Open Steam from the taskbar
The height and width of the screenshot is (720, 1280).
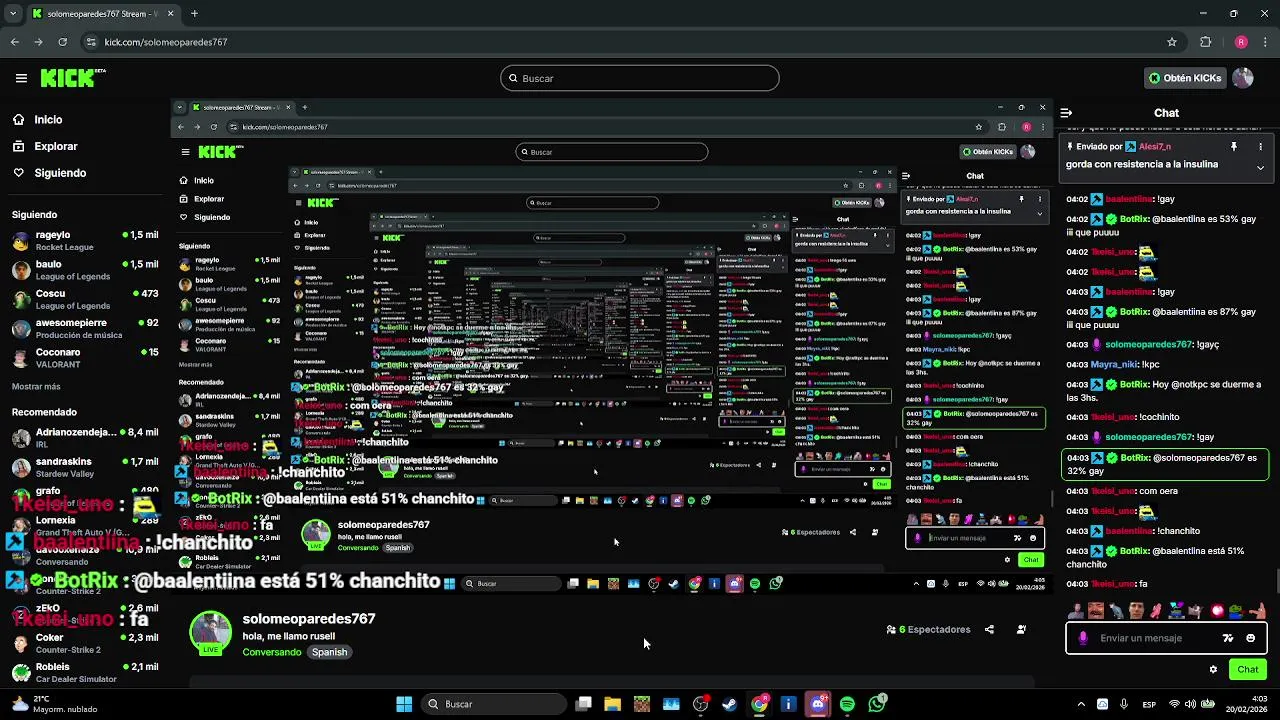pyautogui.click(x=730, y=704)
